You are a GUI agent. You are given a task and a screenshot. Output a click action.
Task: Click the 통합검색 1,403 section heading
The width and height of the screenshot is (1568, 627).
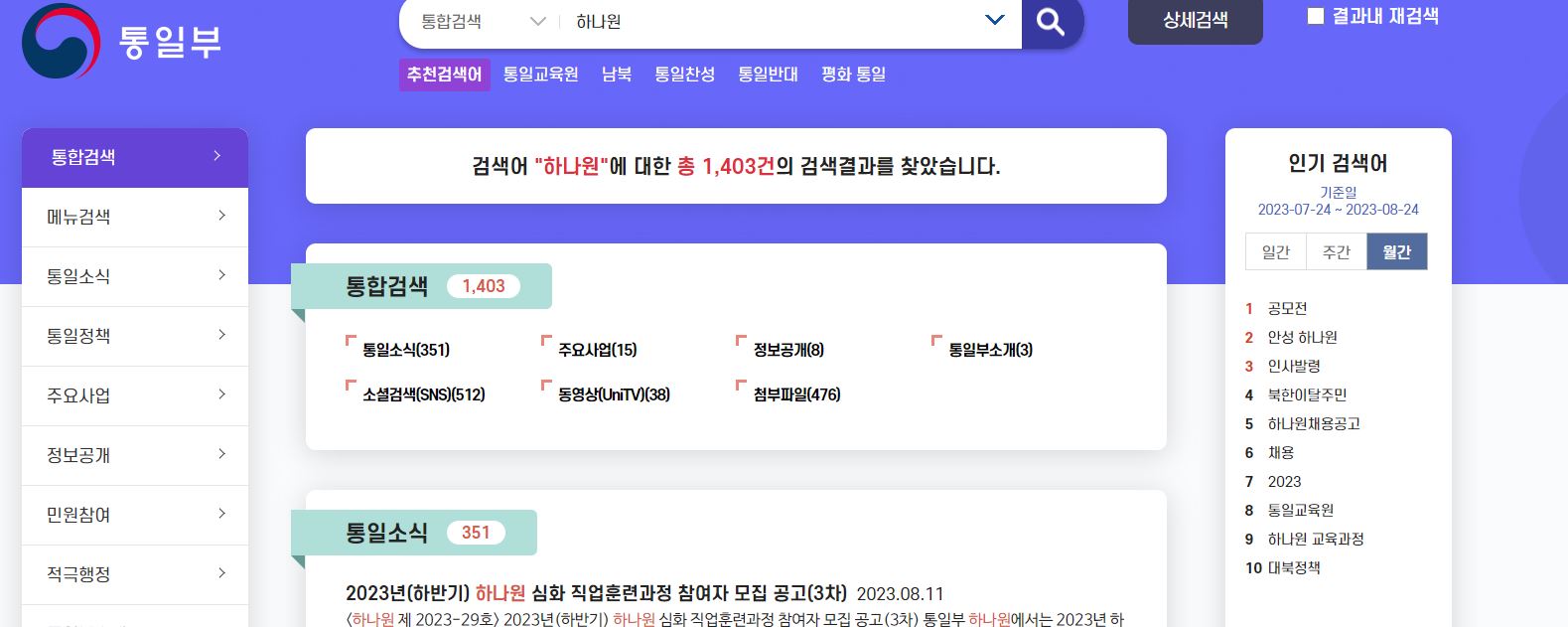(421, 286)
